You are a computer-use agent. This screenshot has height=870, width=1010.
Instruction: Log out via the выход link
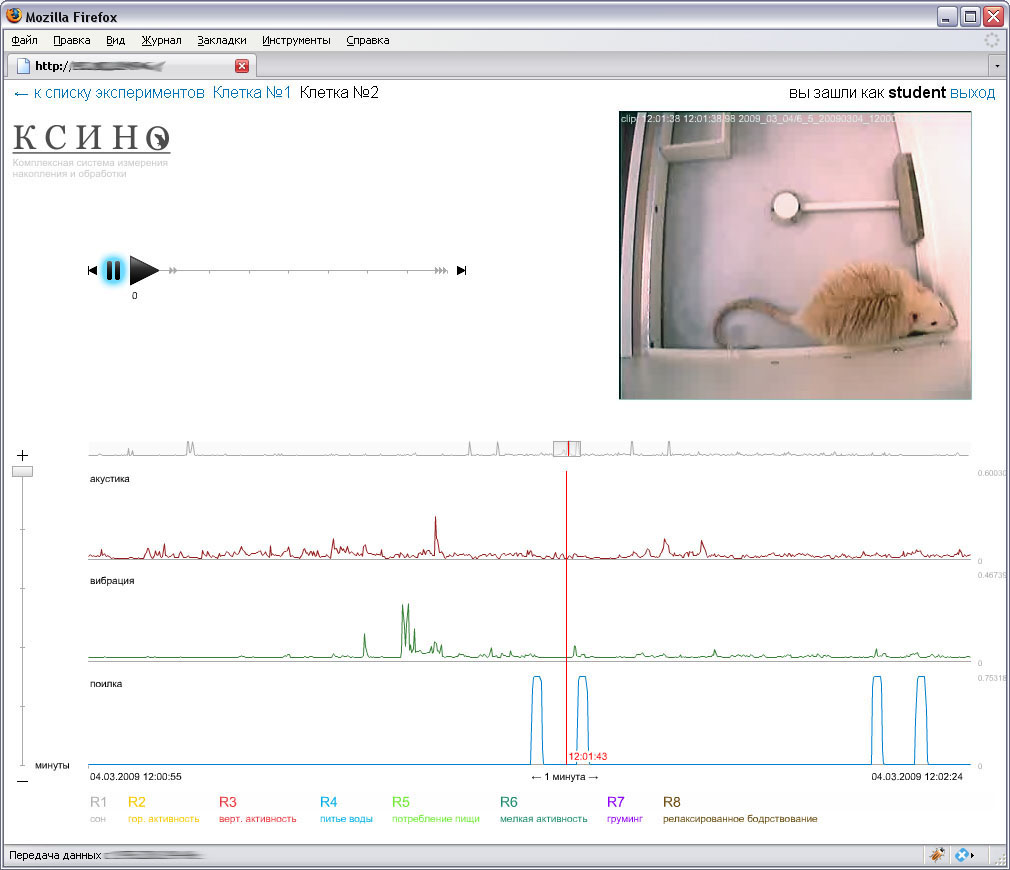pos(973,93)
